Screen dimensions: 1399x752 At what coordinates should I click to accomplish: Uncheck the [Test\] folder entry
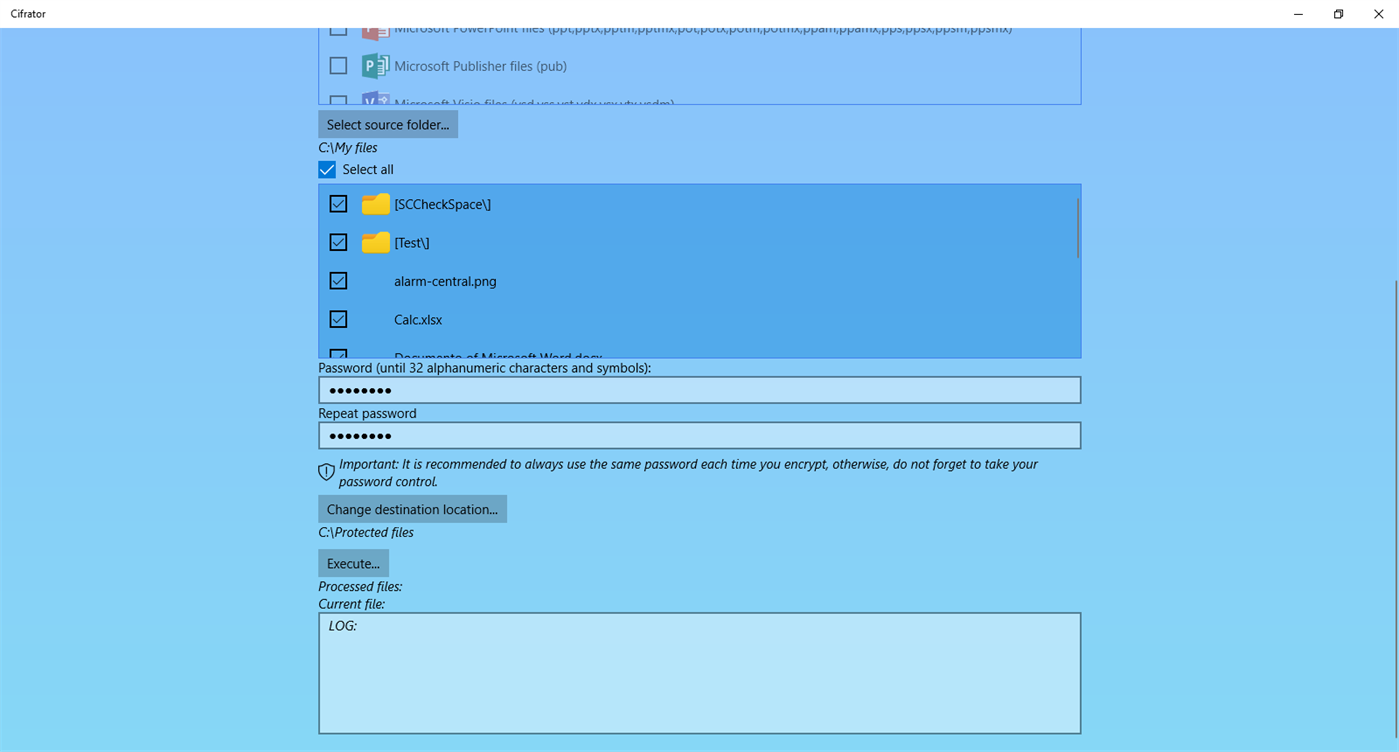tap(338, 242)
